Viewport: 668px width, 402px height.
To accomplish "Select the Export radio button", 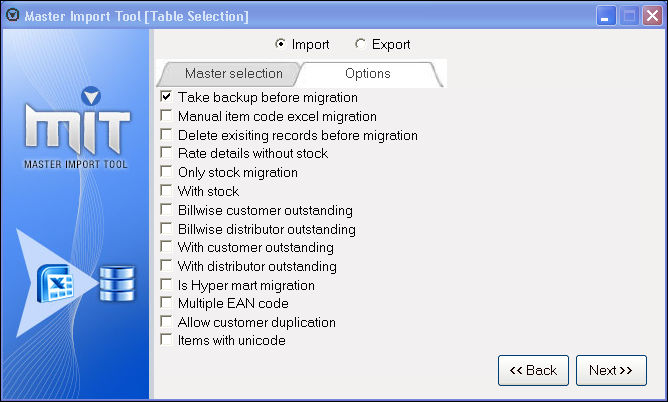I will pos(361,45).
